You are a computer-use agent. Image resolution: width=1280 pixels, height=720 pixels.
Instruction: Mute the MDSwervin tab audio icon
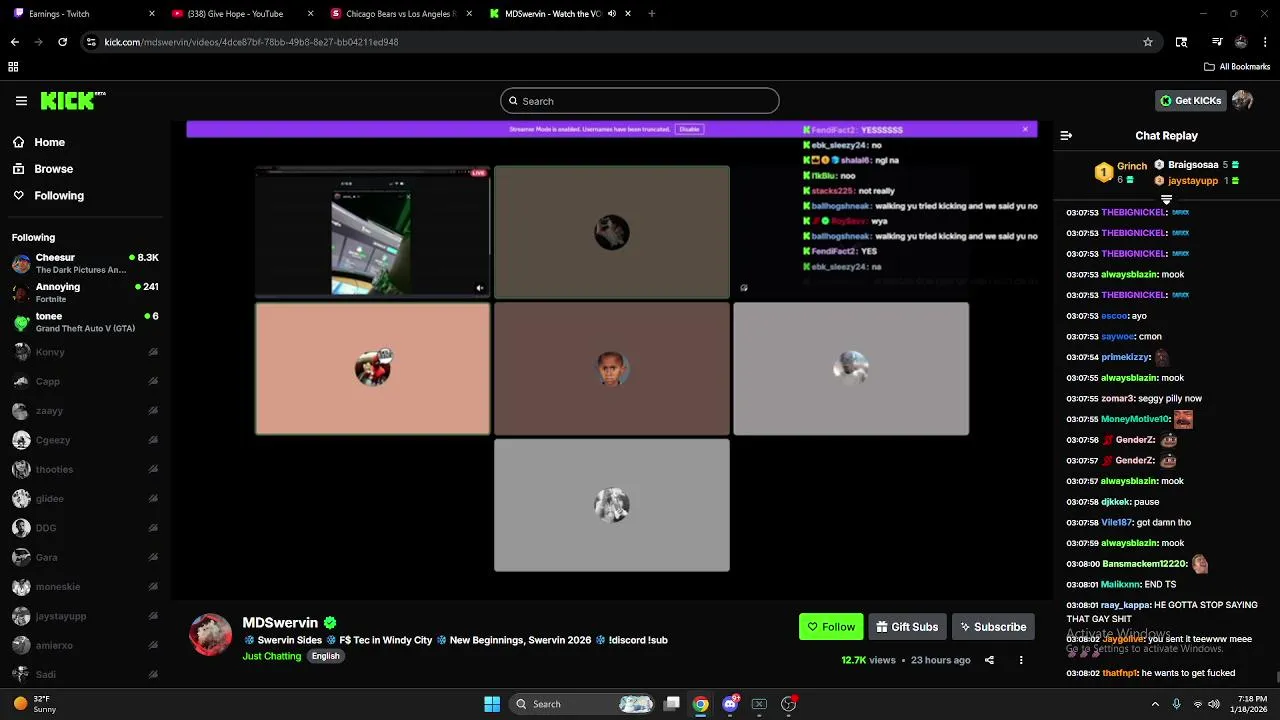tap(611, 14)
